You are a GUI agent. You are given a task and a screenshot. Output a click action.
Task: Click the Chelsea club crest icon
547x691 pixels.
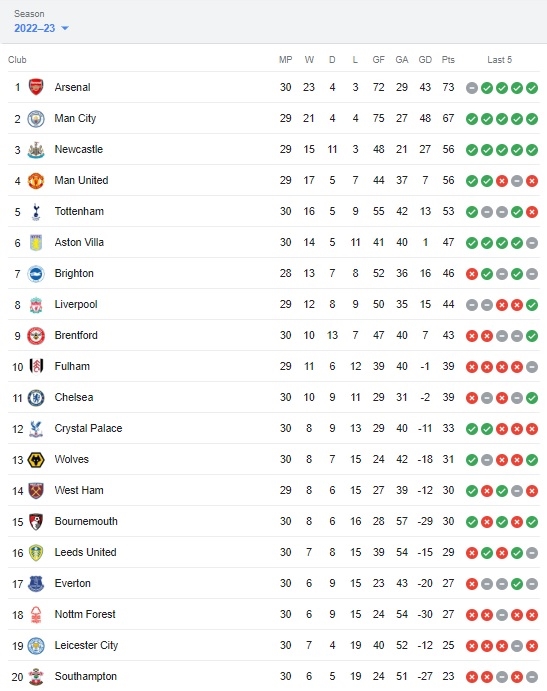click(36, 398)
